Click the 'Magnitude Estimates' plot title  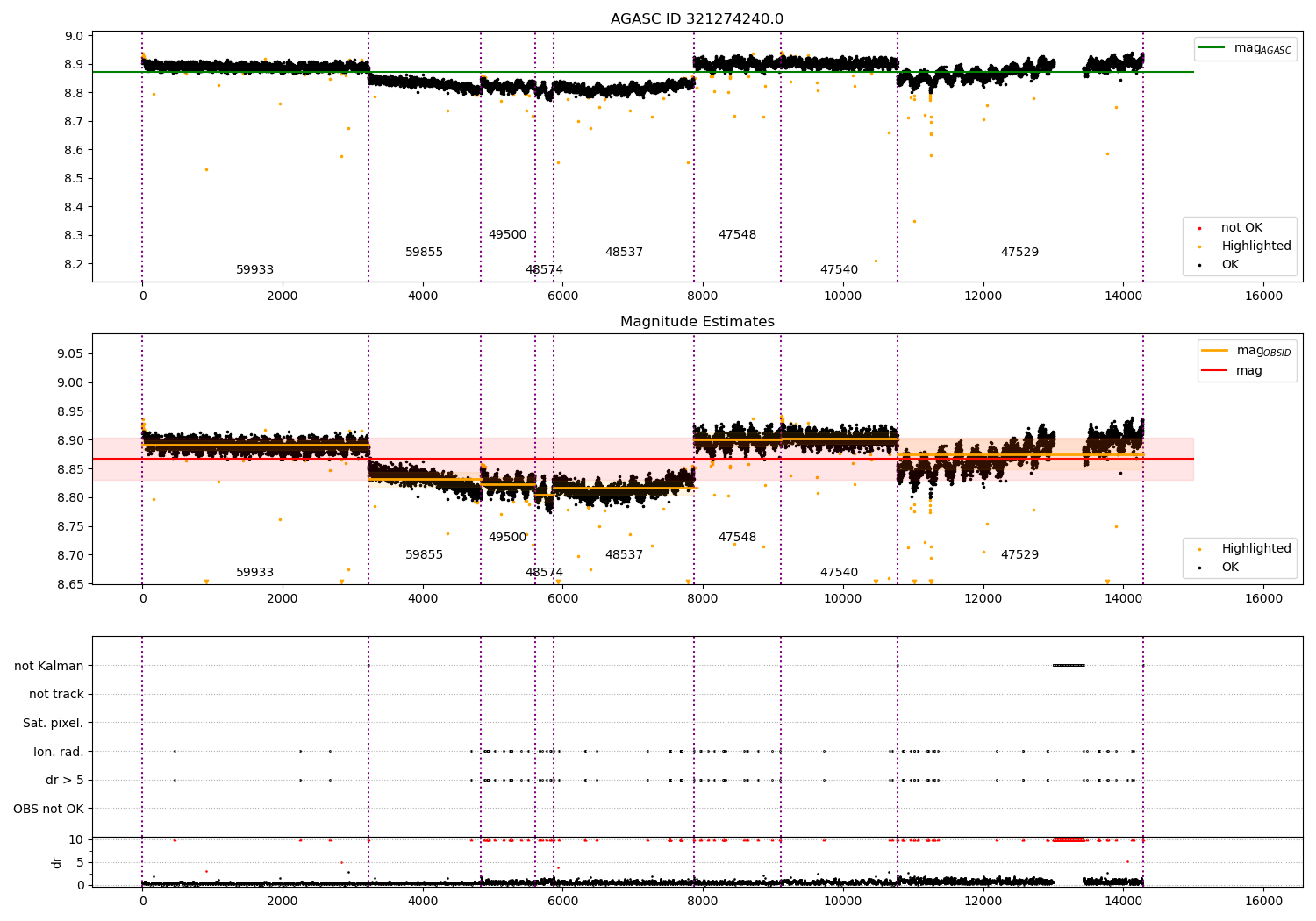tap(697, 322)
